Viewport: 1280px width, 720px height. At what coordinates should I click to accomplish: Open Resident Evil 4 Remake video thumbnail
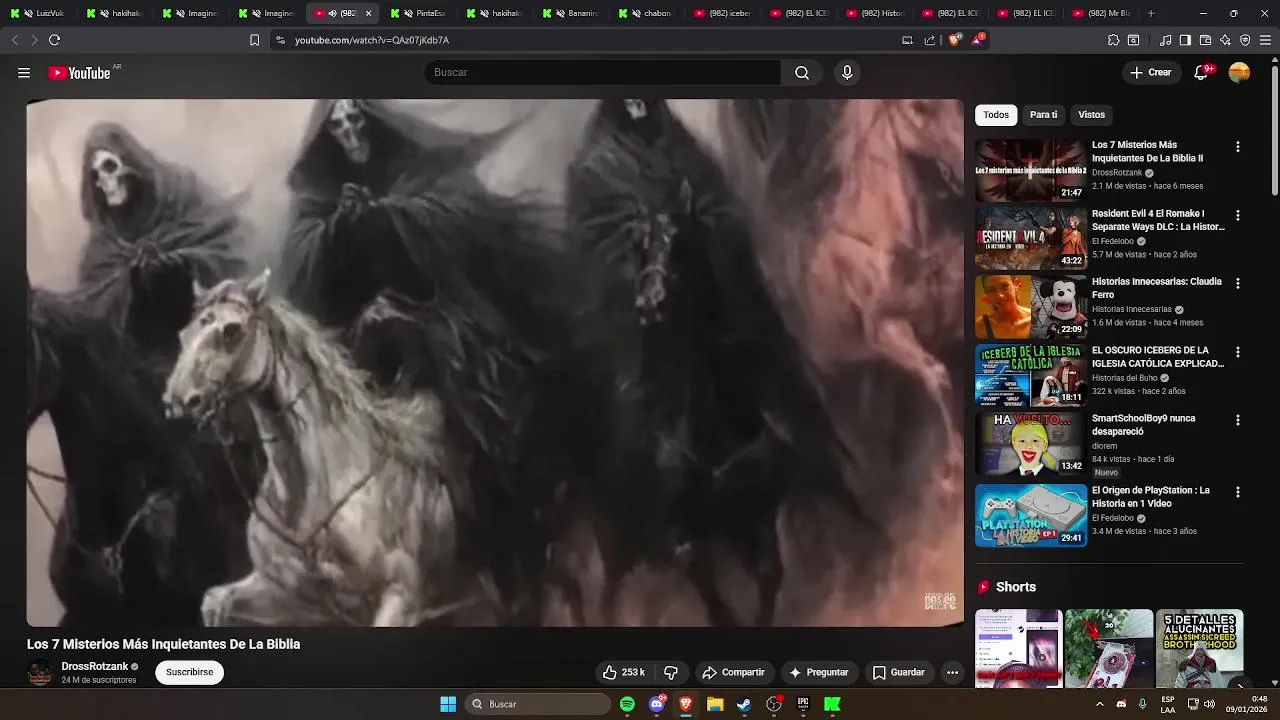(1031, 238)
